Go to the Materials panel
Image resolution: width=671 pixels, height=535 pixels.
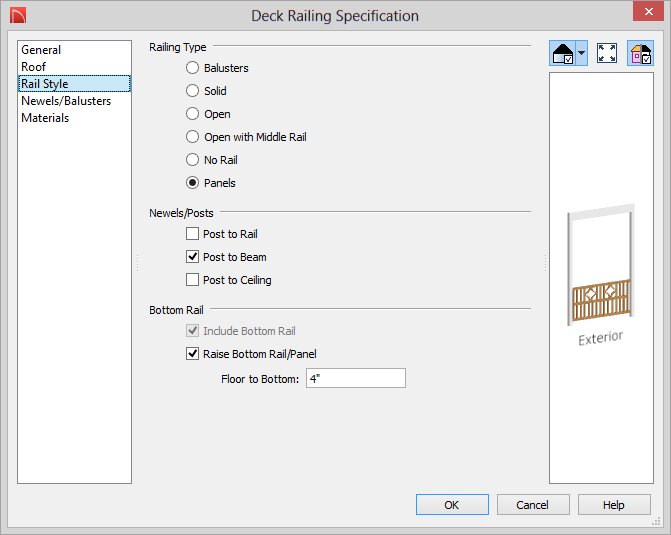pyautogui.click(x=45, y=118)
